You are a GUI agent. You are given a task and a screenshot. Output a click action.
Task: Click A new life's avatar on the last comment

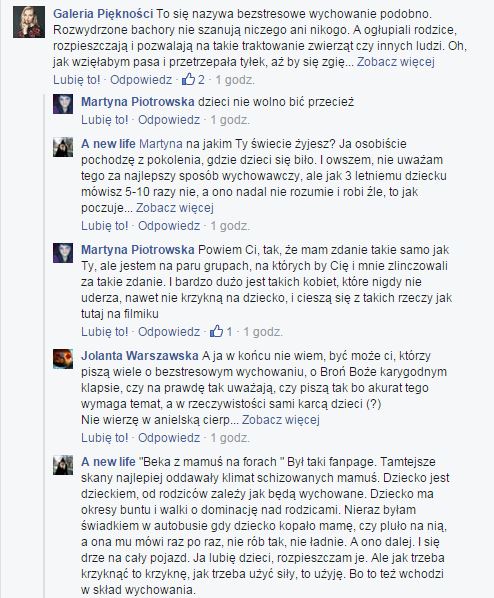63,465
